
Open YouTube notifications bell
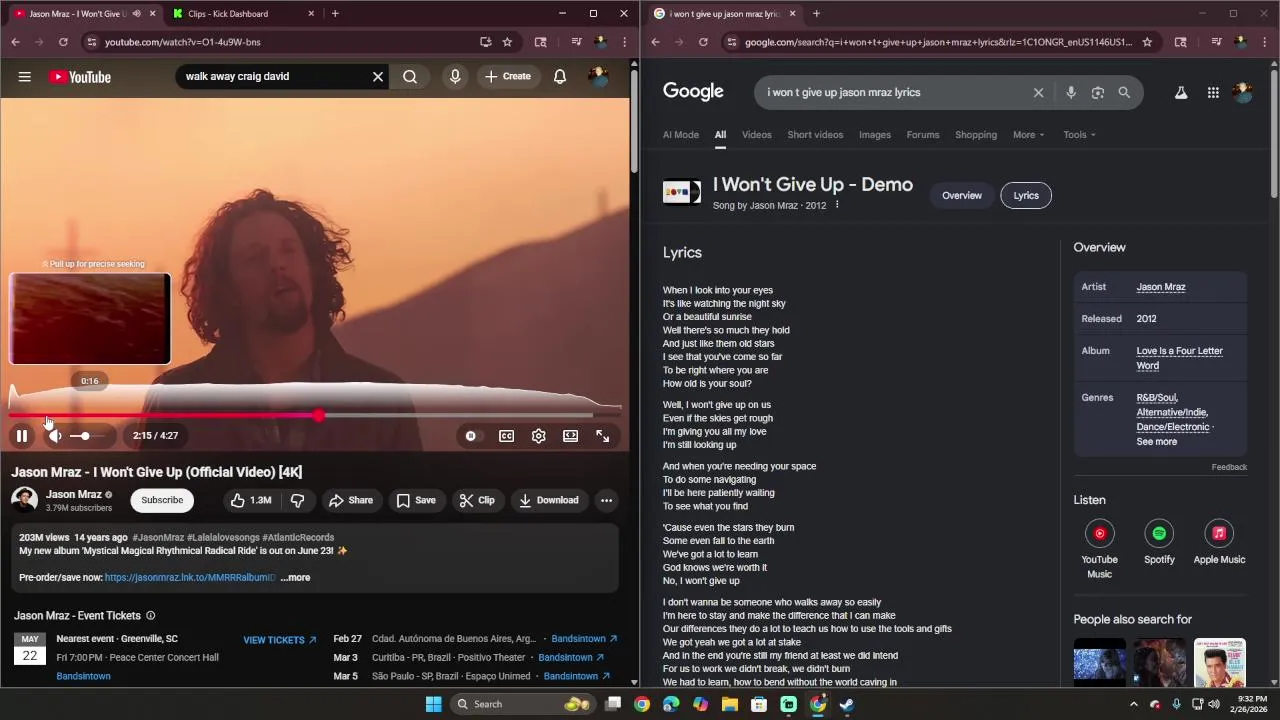(560, 77)
